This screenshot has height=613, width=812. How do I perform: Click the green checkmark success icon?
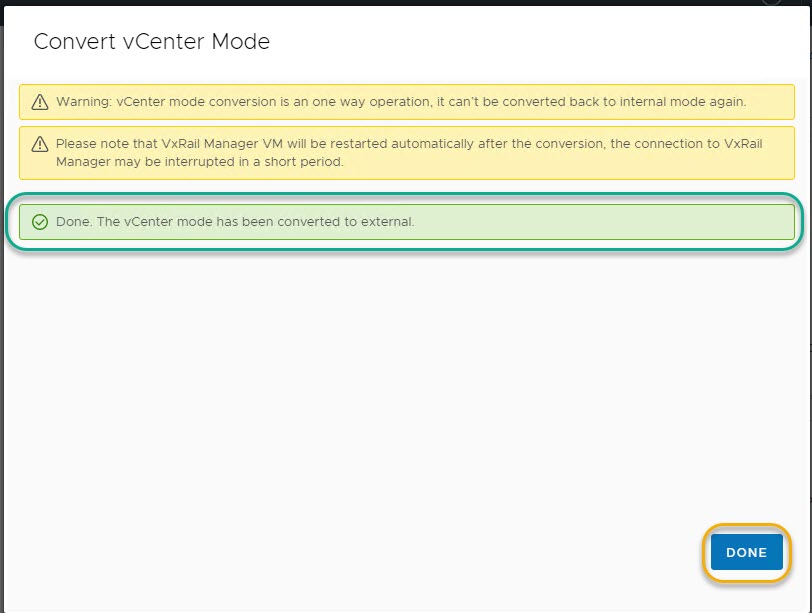tap(40, 222)
